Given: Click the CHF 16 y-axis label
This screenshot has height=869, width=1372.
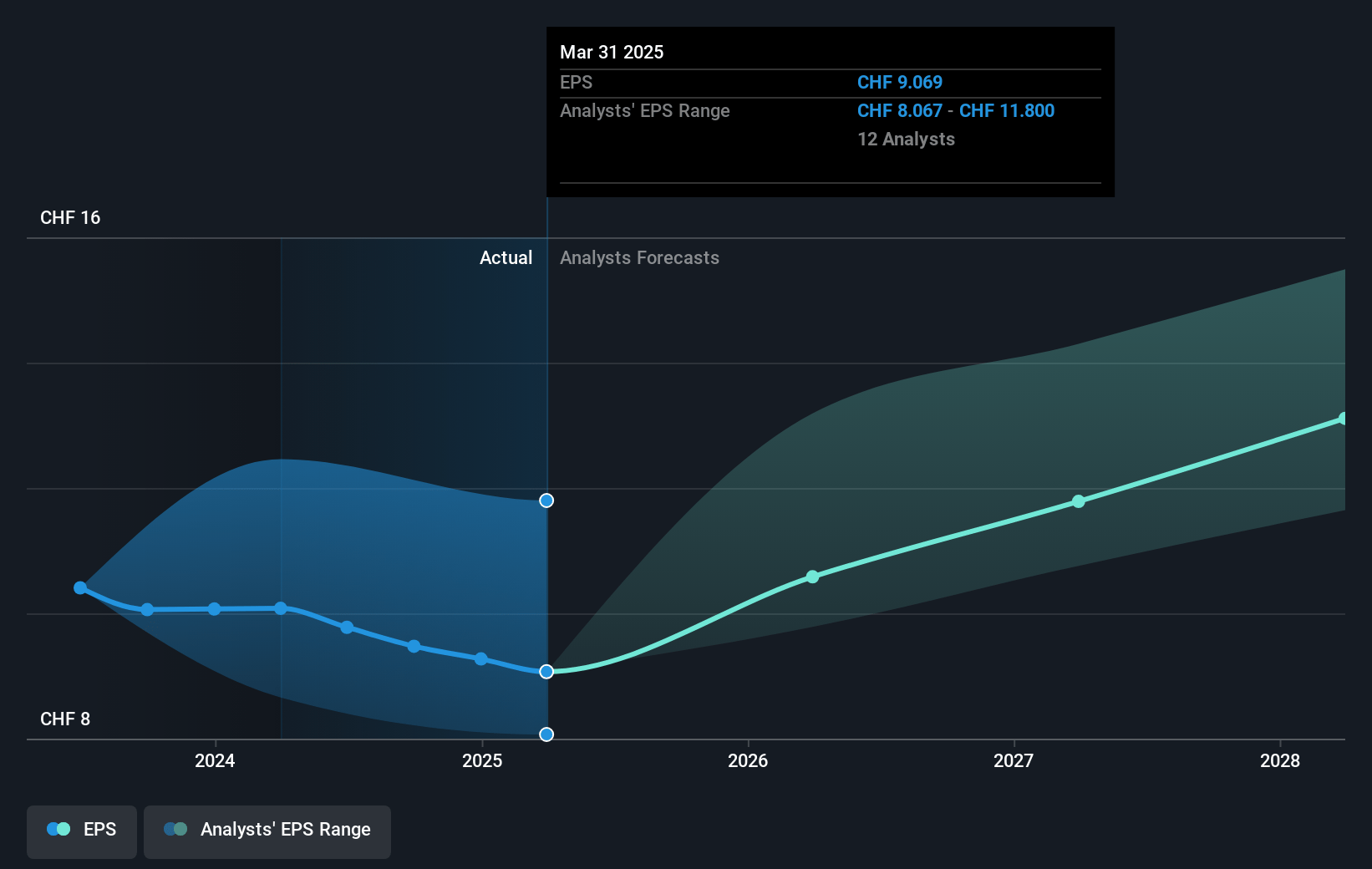Looking at the screenshot, I should tap(70, 218).
